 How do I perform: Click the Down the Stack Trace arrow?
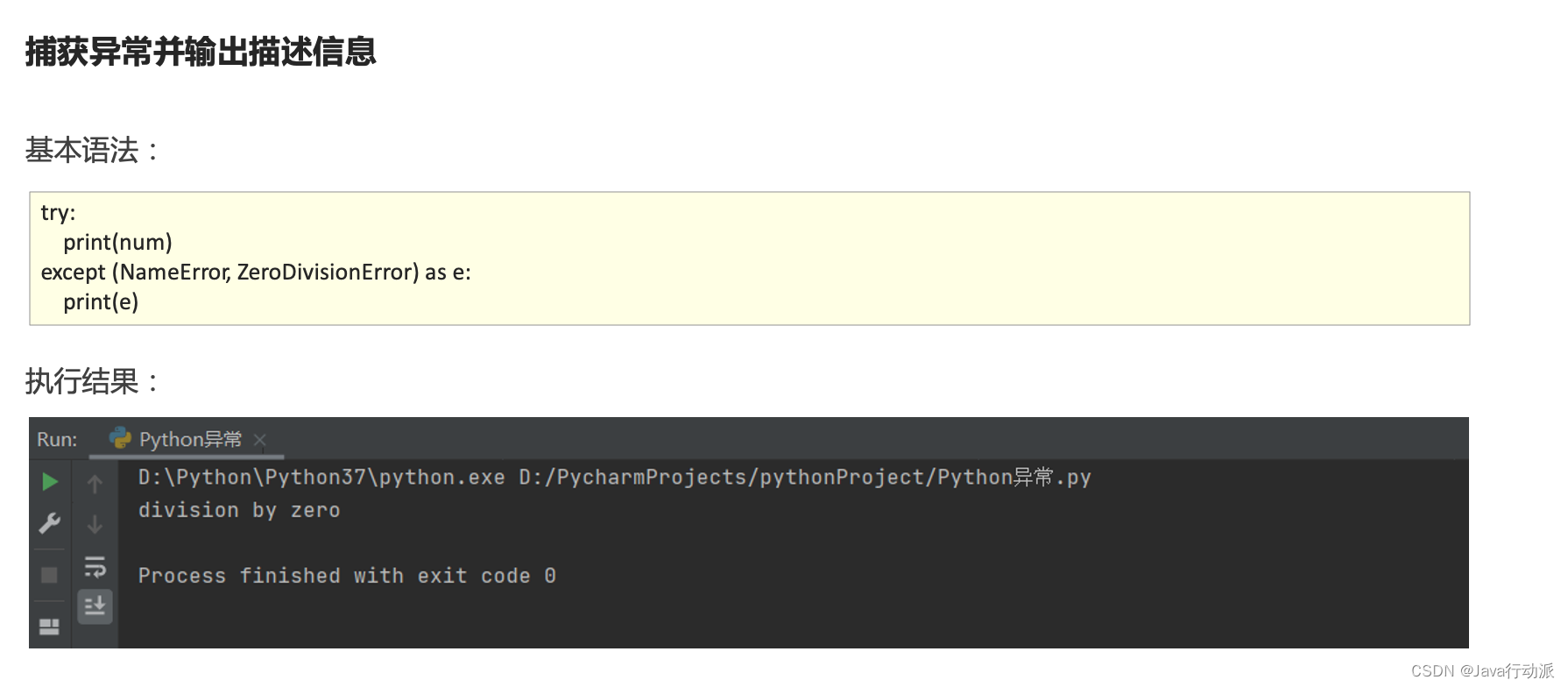point(95,525)
